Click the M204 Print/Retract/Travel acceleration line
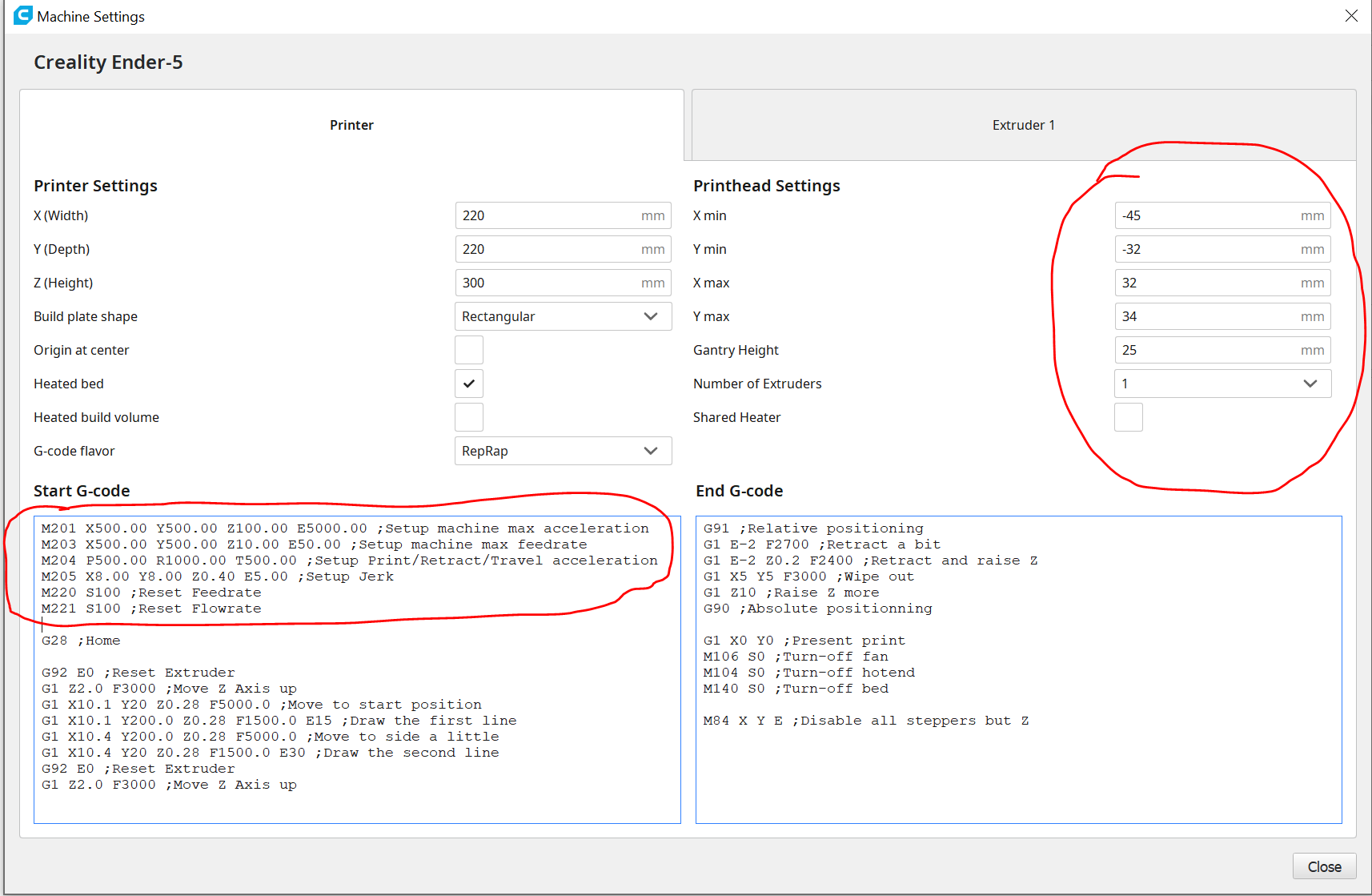The height and width of the screenshot is (896, 1372). pyautogui.click(x=350, y=561)
